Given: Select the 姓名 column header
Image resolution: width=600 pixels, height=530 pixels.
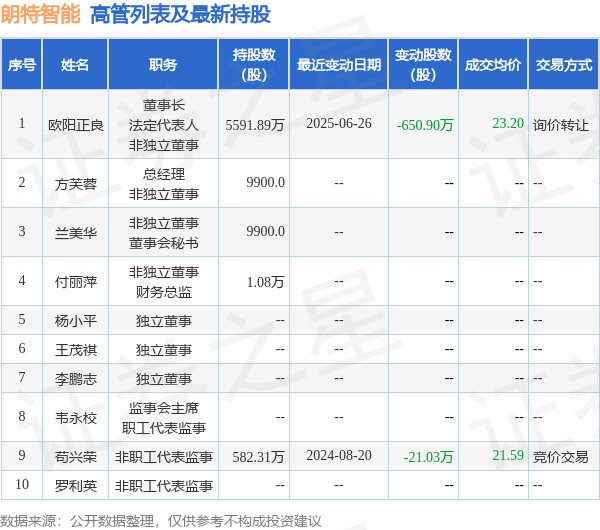Looking at the screenshot, I should point(75,65).
